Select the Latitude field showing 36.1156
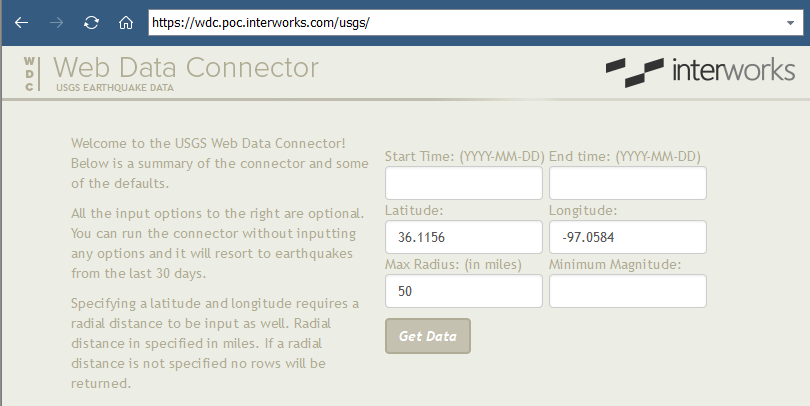The width and height of the screenshot is (810, 406). pyautogui.click(x=464, y=237)
